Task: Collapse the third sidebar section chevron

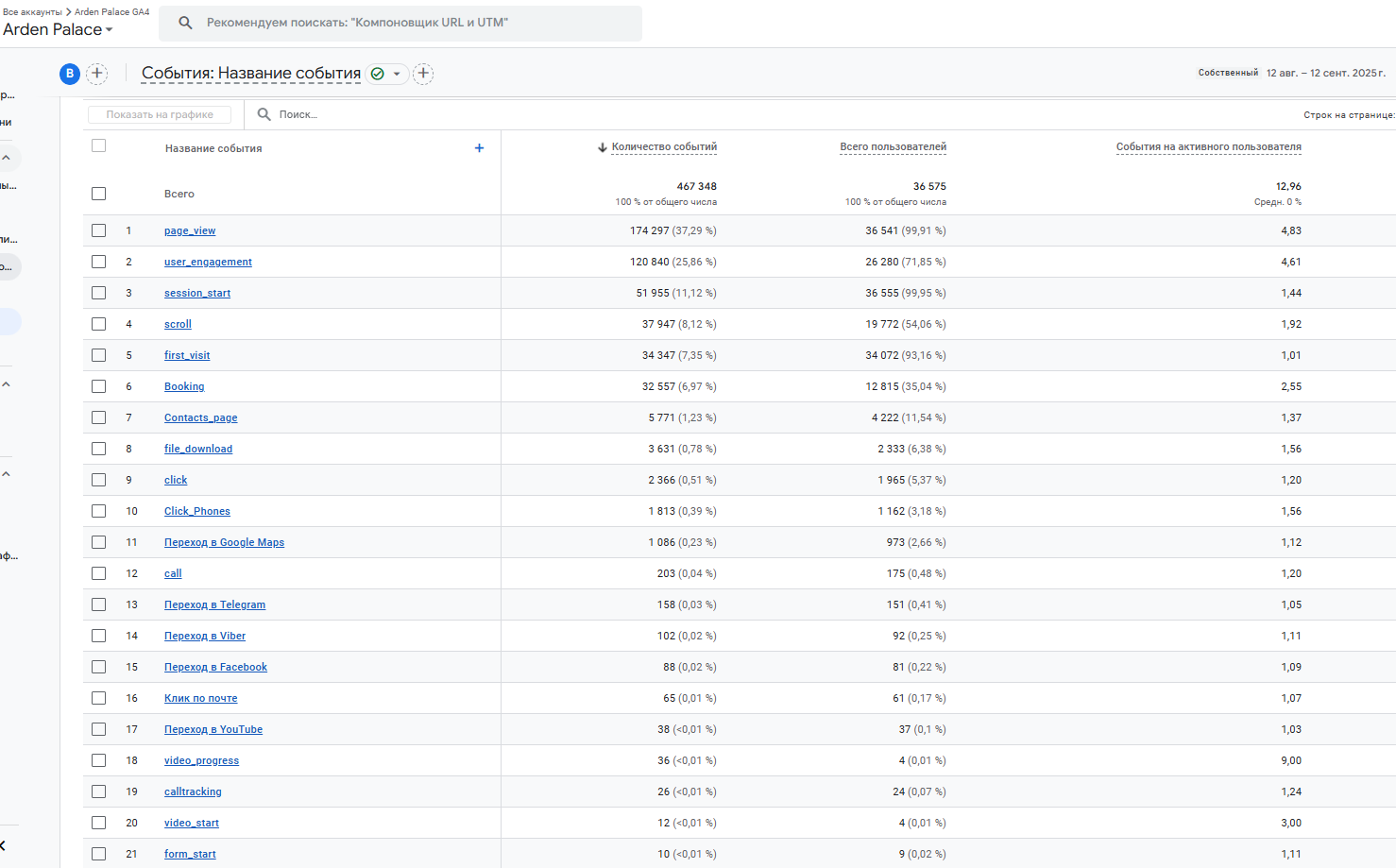Action: tap(6, 474)
